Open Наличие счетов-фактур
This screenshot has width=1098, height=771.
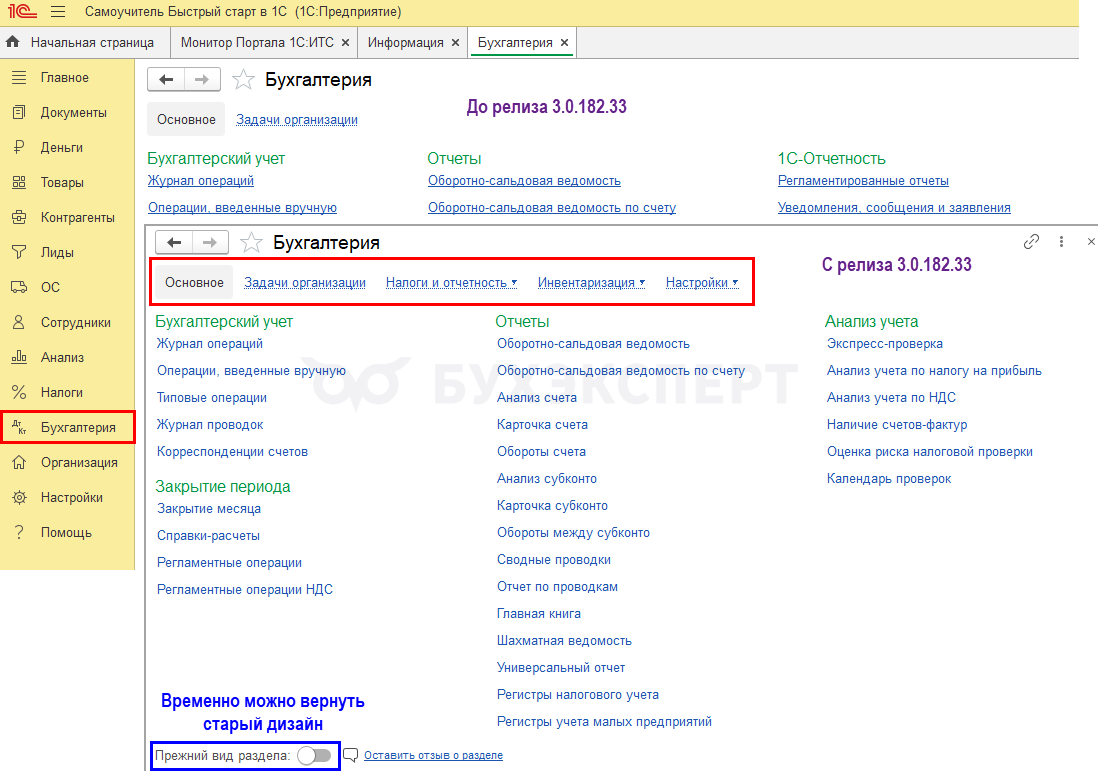pos(896,424)
